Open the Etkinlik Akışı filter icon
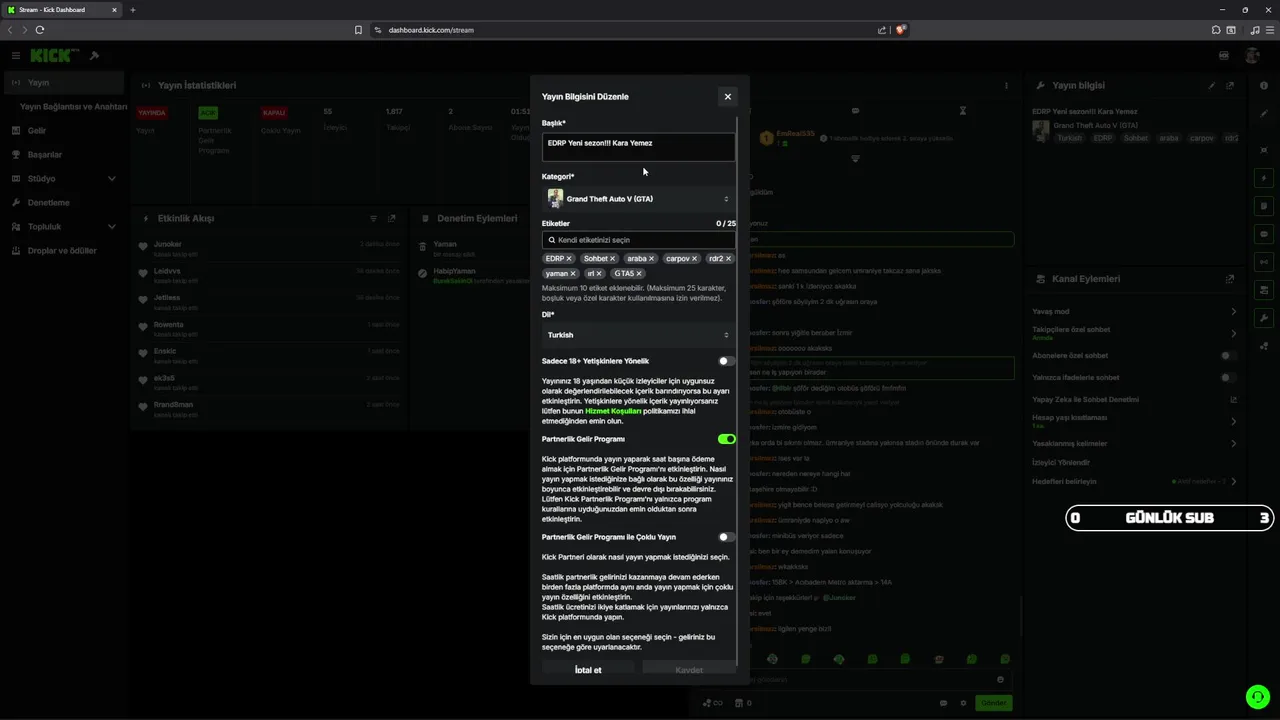 point(373,218)
